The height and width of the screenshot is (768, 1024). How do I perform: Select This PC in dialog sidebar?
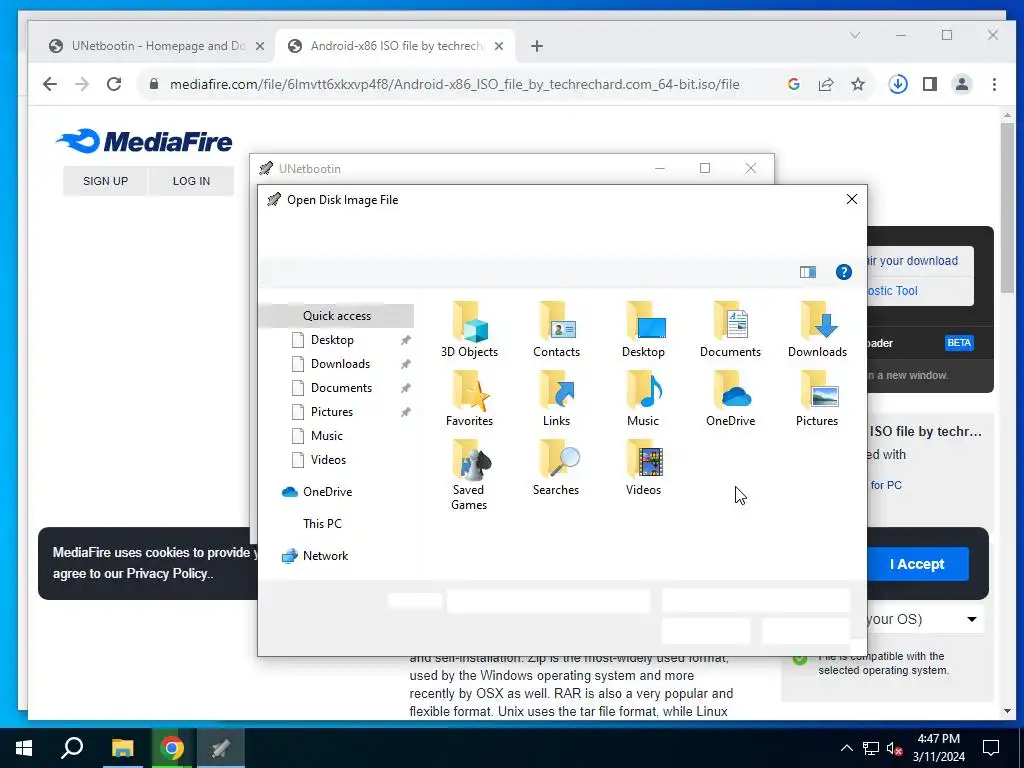[x=322, y=524]
